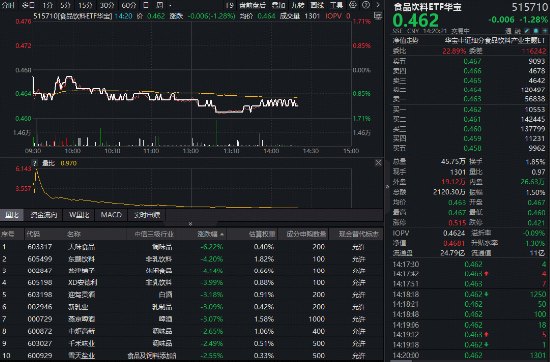Switch to the 分时 intraday chart tab
The width and height of the screenshot is (550, 362).
click(x=8, y=5)
